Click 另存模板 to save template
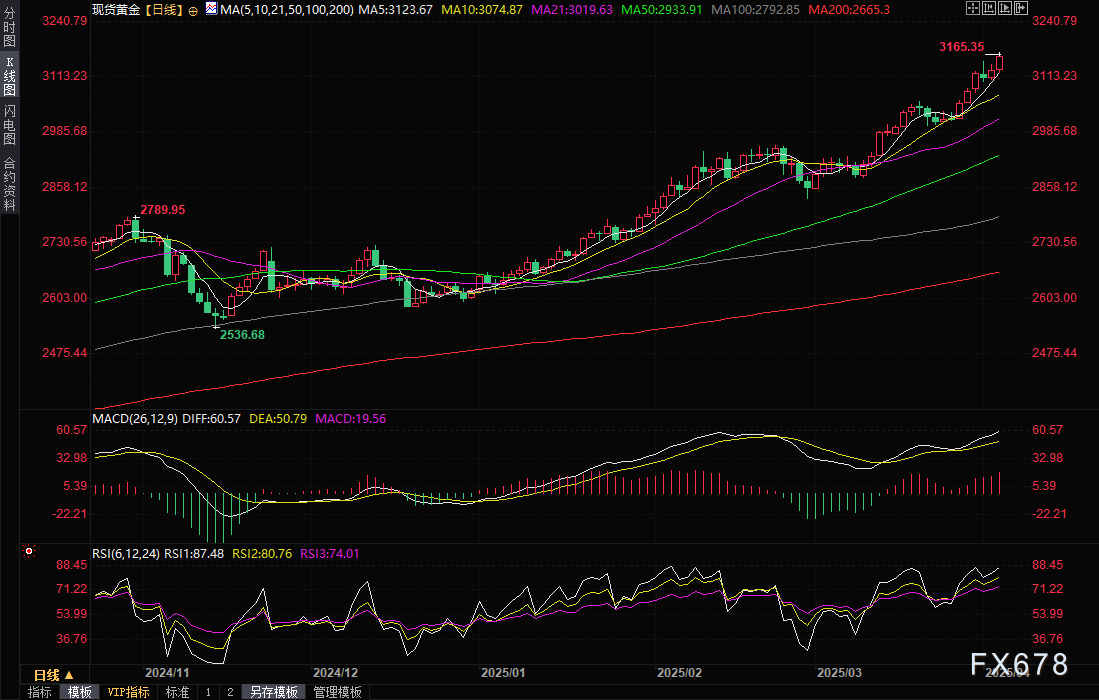Image resolution: width=1099 pixels, height=700 pixels. click(273, 692)
